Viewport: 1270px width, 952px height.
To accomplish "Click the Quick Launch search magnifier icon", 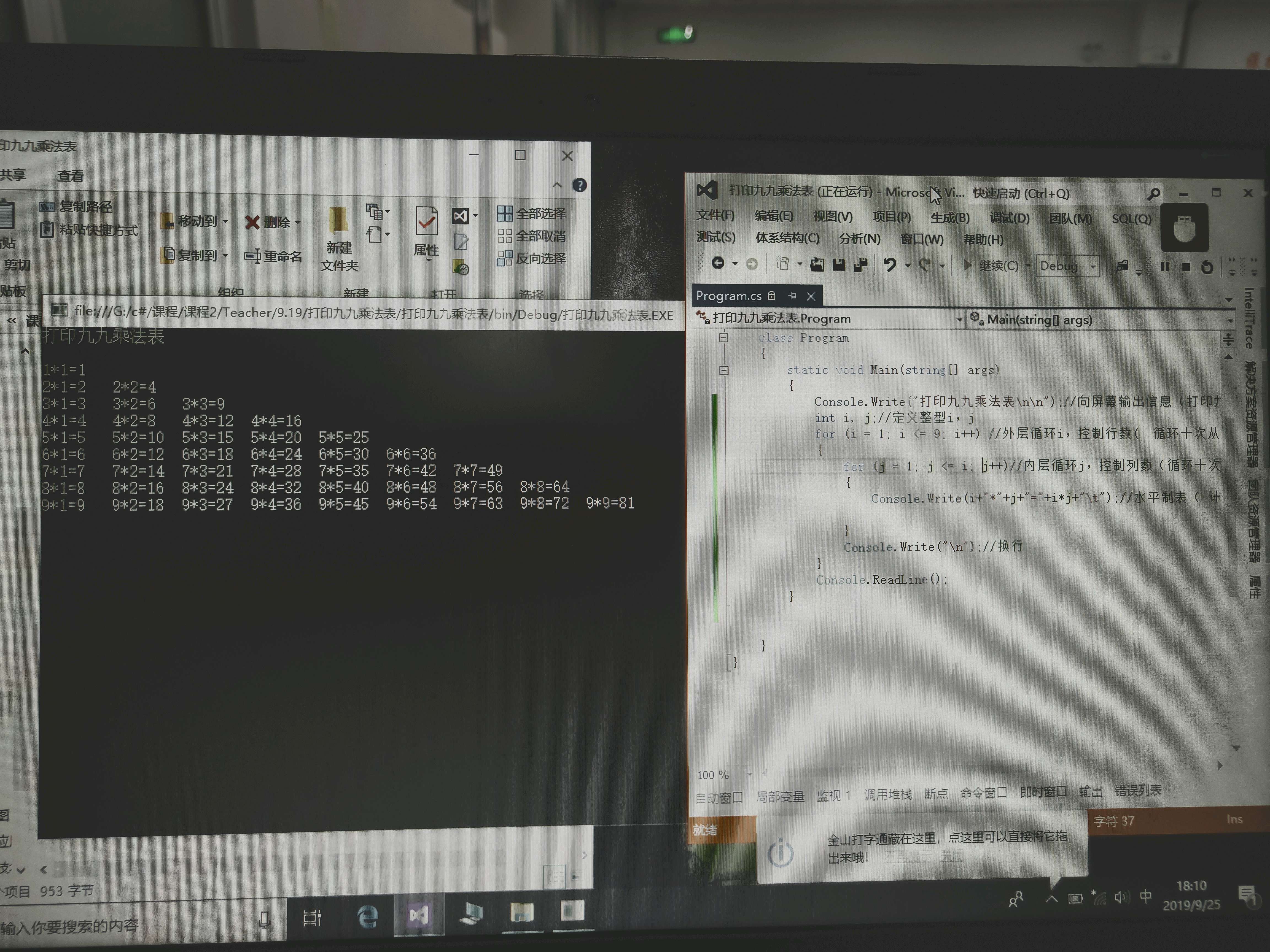I will 1153,194.
